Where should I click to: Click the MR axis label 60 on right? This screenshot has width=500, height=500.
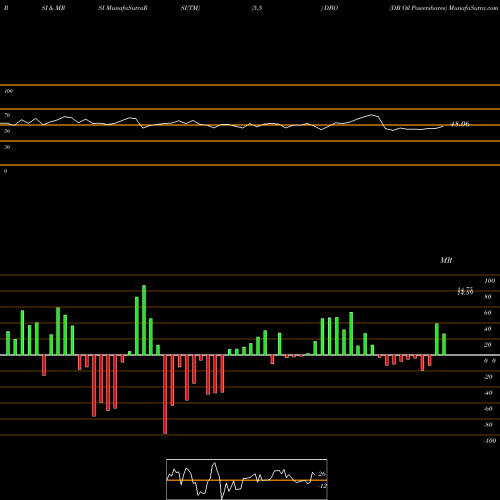[488, 313]
